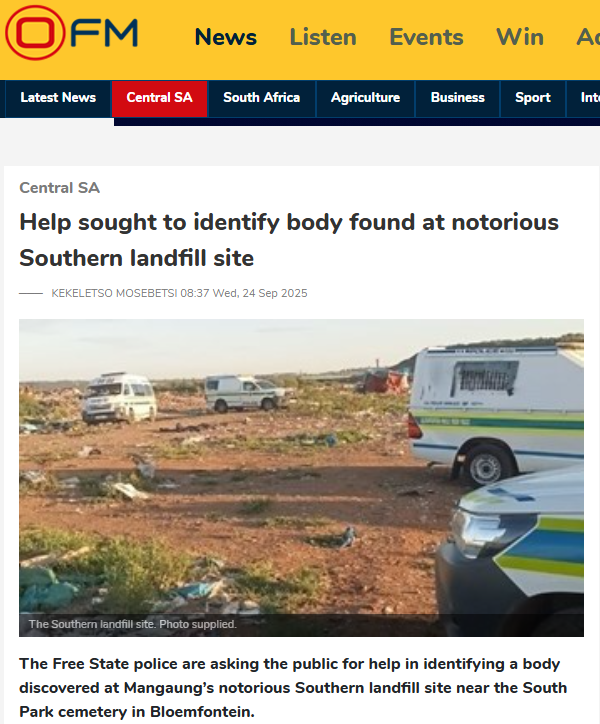Click the publication date 24 Sep 2025
Viewport: 600px width, 724px height.
tap(275, 293)
